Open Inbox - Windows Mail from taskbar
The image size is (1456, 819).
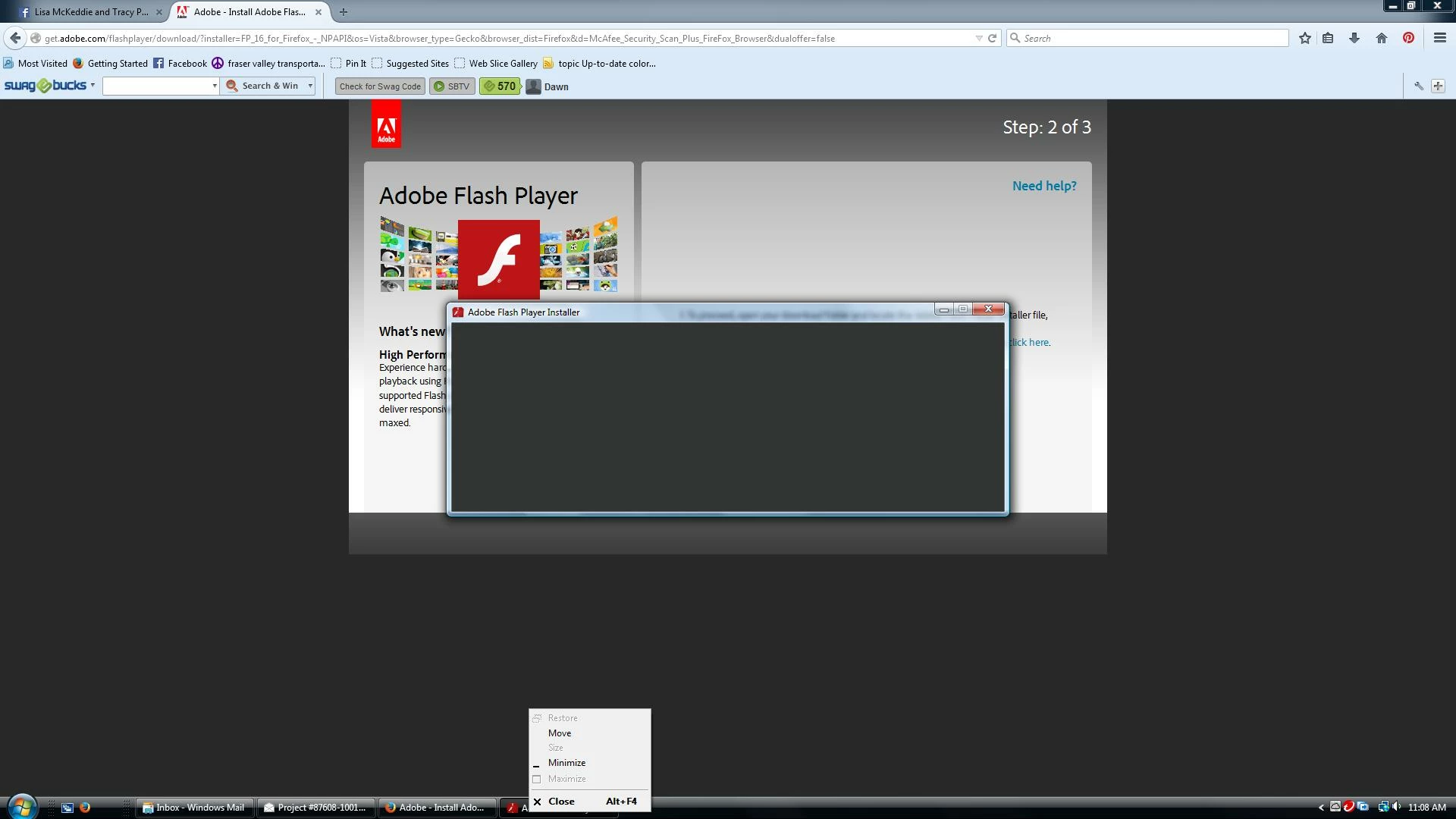click(194, 808)
